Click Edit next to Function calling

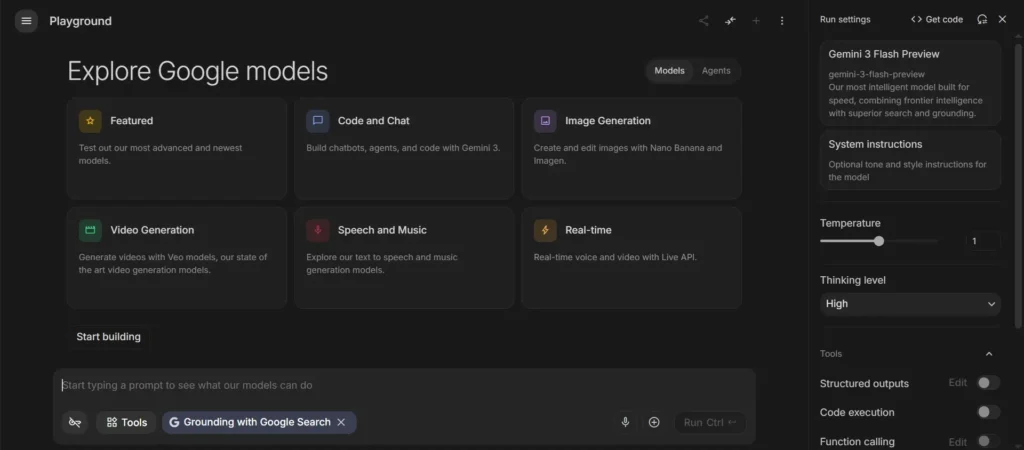957,442
